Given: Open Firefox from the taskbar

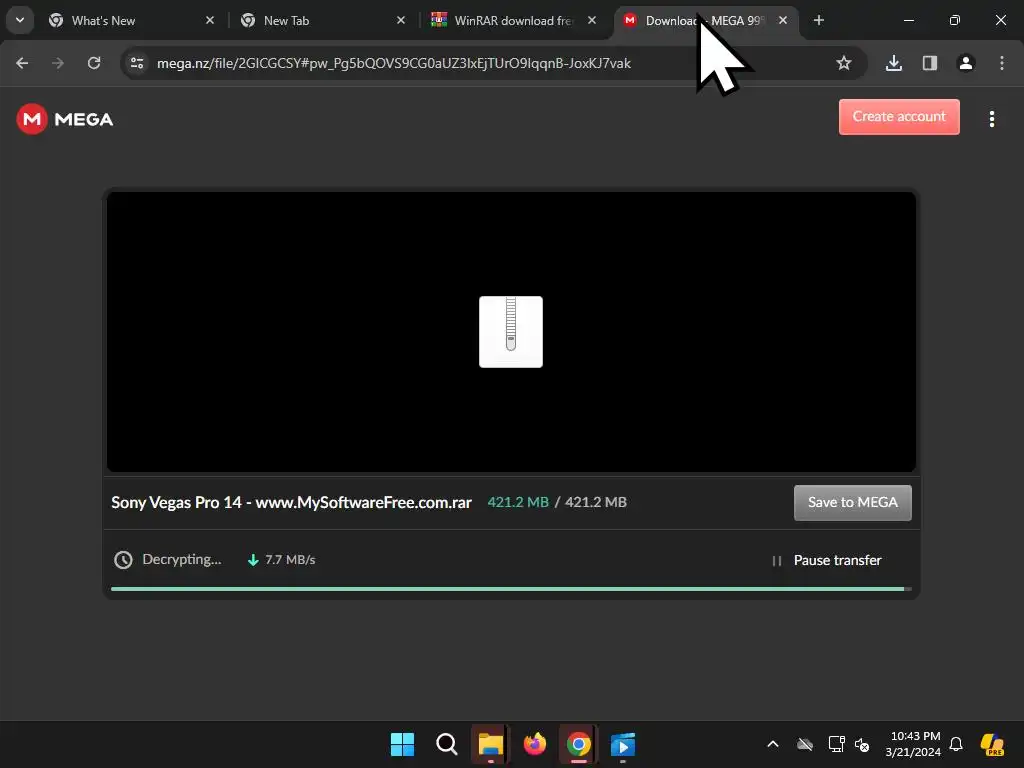Looking at the screenshot, I should coord(535,744).
